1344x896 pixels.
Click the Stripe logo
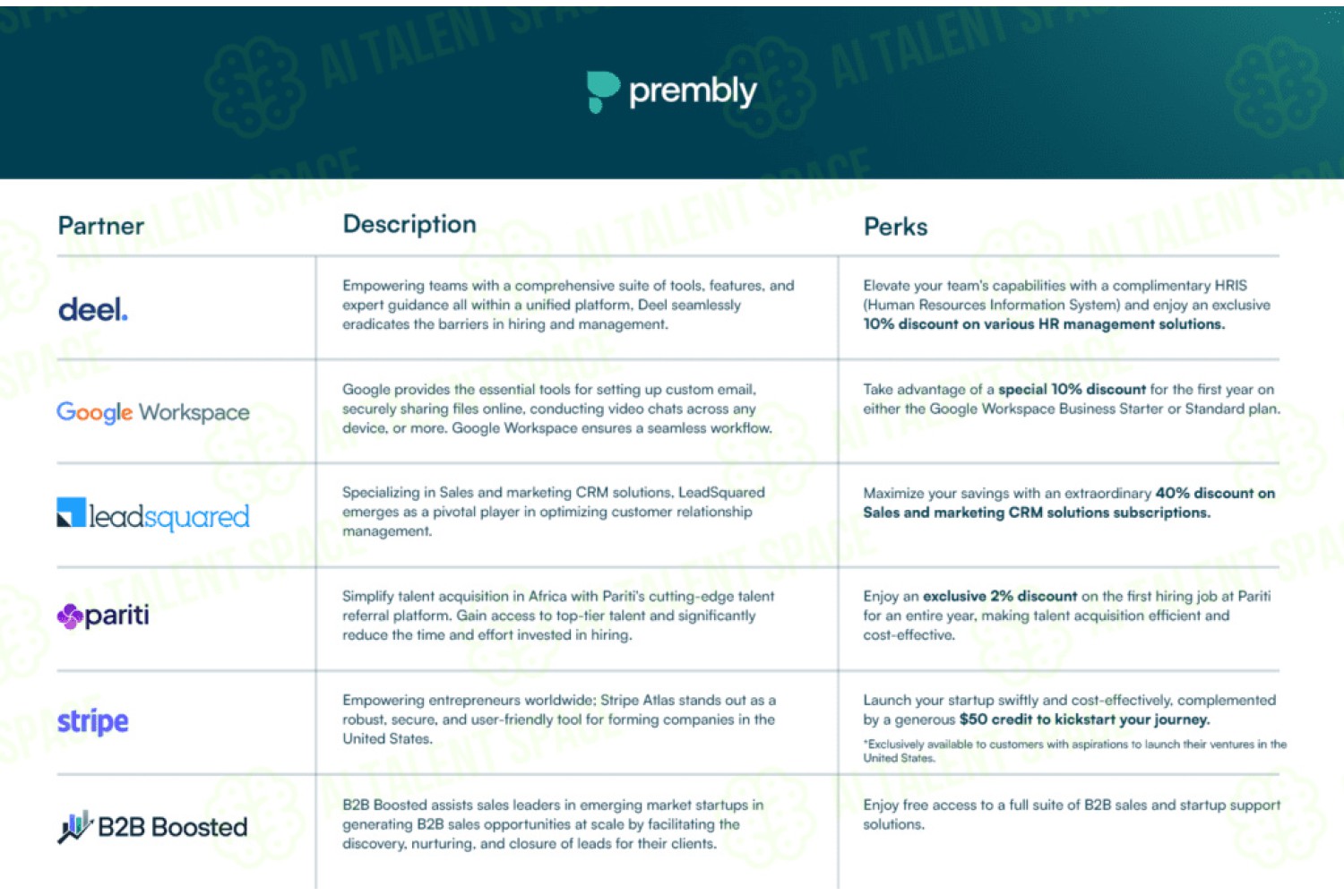[93, 720]
